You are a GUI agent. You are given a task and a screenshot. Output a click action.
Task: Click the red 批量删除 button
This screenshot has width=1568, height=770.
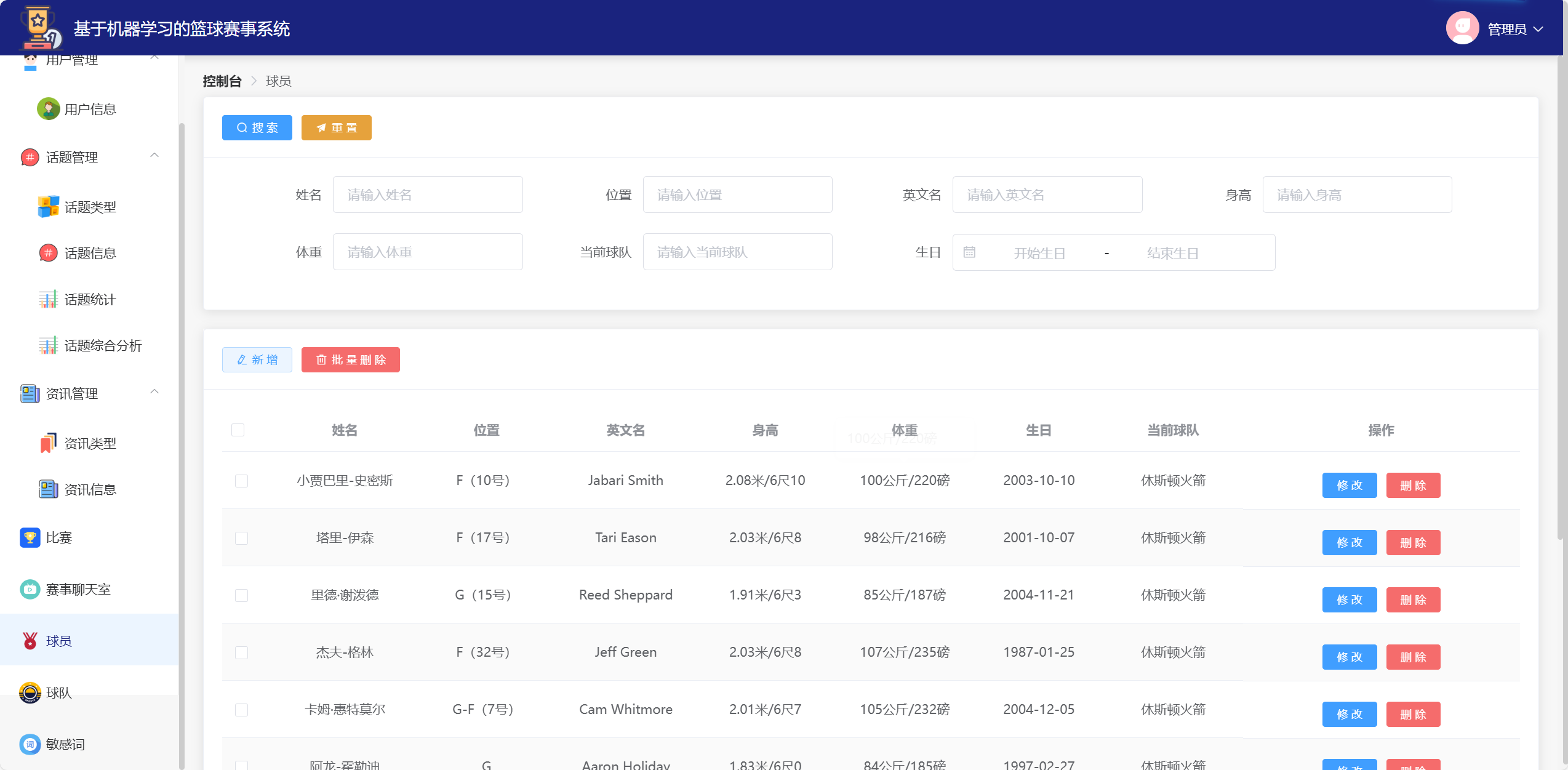351,359
